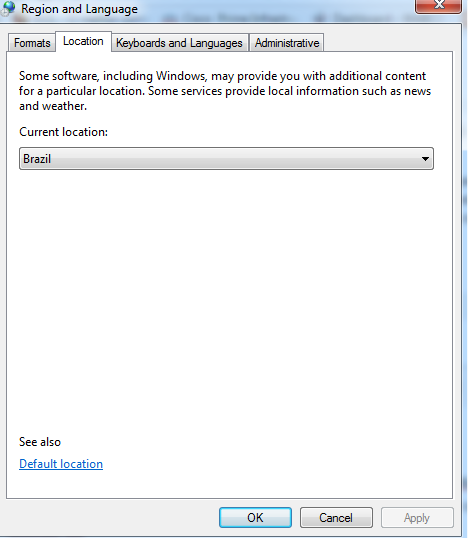Go to the Administrative tab
Image resolution: width=468 pixels, height=538 pixels.
pyautogui.click(x=287, y=43)
